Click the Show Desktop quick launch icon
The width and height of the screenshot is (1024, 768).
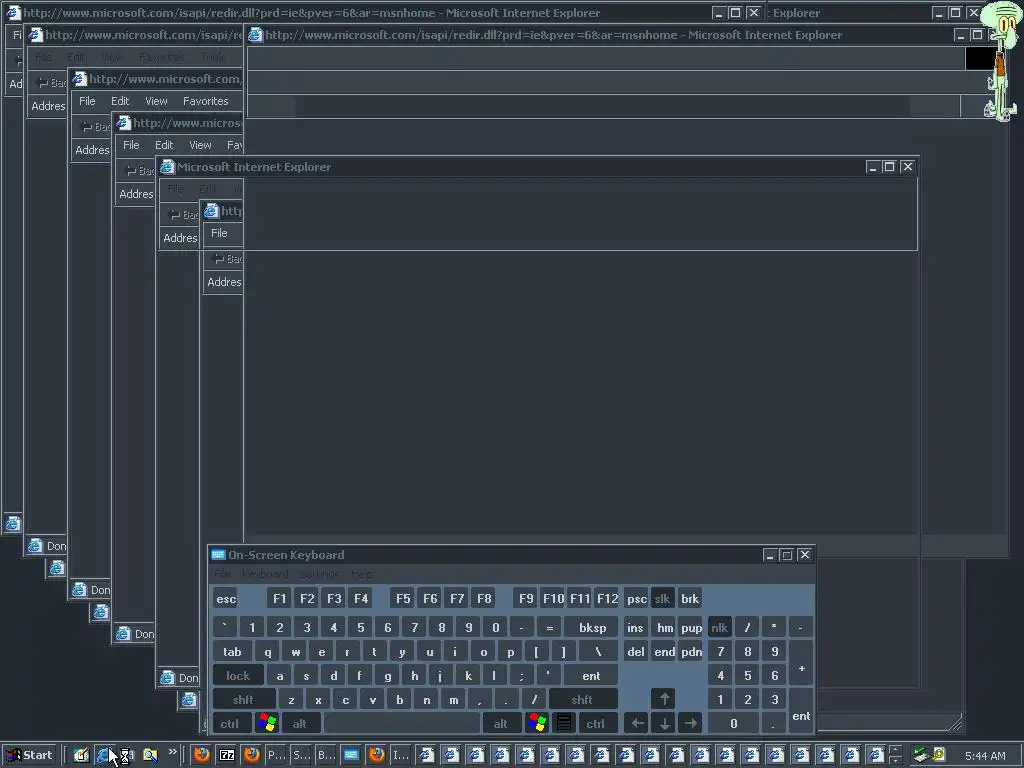click(81, 755)
